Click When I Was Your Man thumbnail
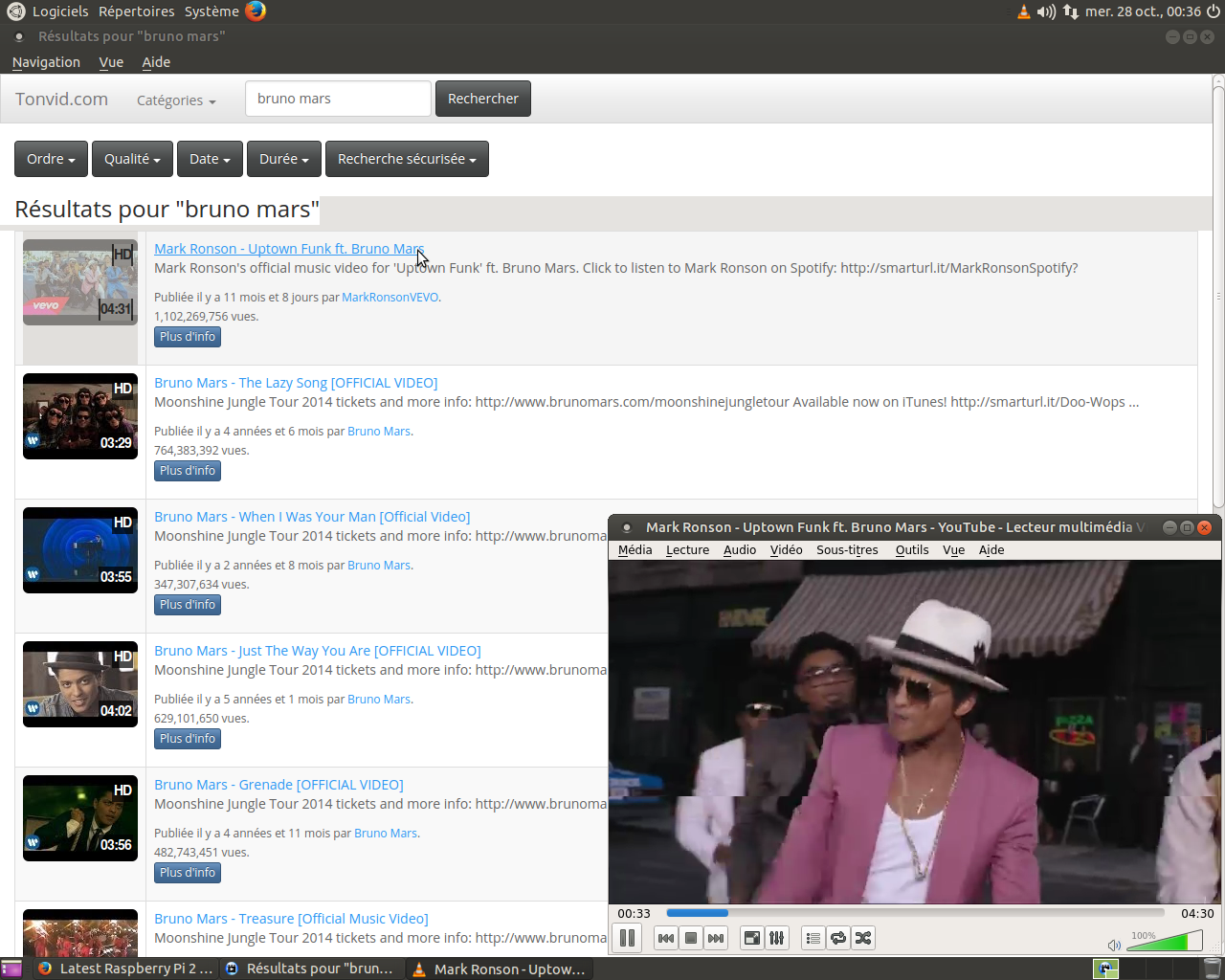The width and height of the screenshot is (1225, 980). 80,550
